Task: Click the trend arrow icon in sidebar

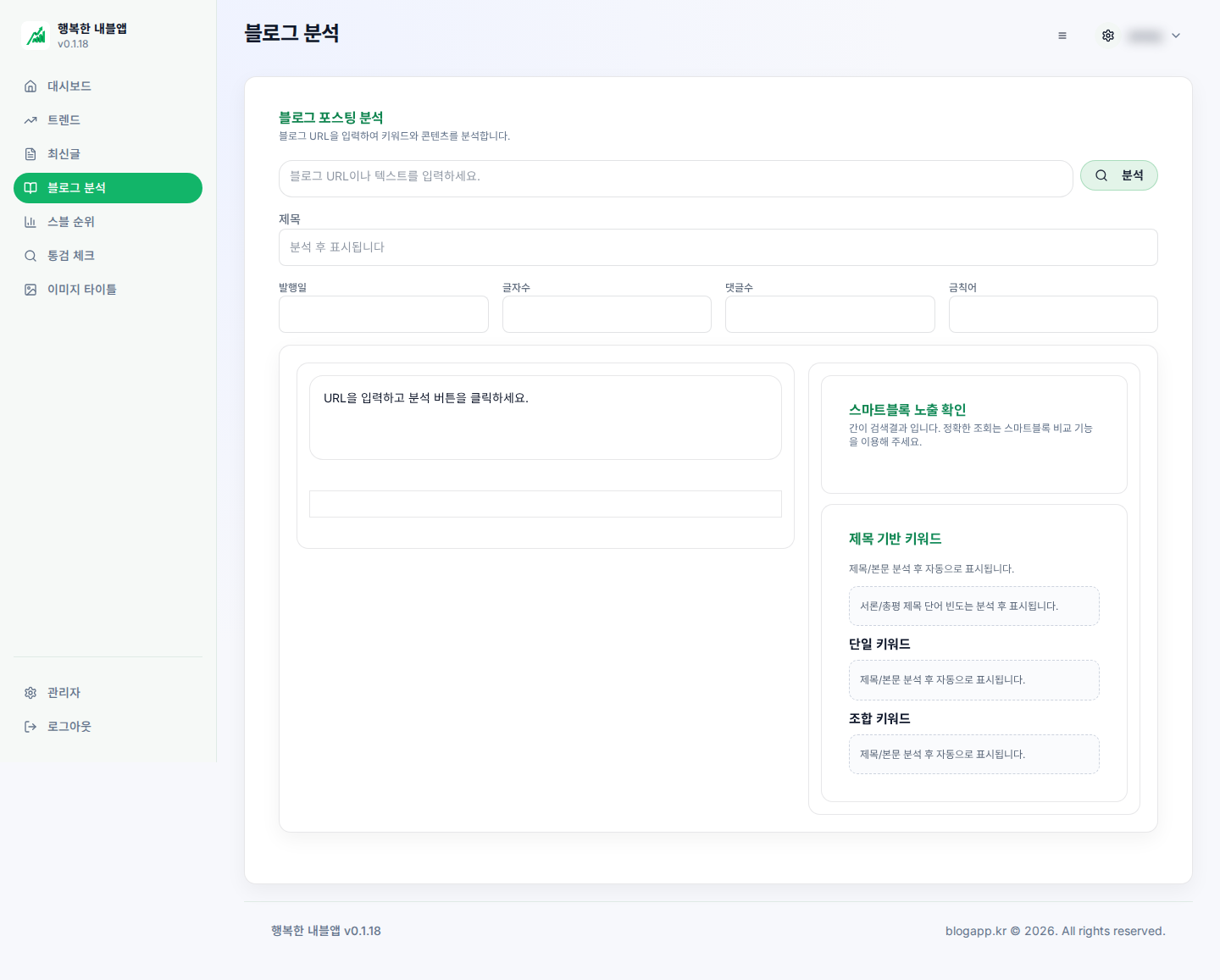Action: coord(30,120)
